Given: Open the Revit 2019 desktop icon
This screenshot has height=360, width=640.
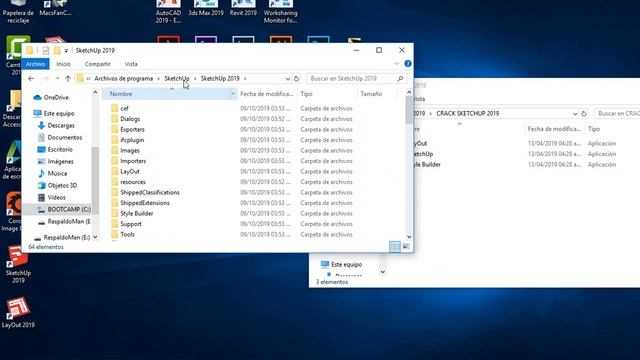Looking at the screenshot, I should click(x=243, y=8).
